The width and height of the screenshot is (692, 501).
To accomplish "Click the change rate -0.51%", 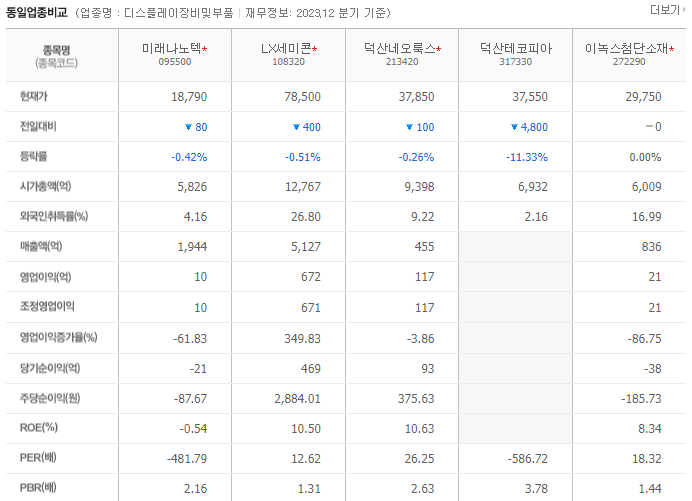I will pos(302,157).
